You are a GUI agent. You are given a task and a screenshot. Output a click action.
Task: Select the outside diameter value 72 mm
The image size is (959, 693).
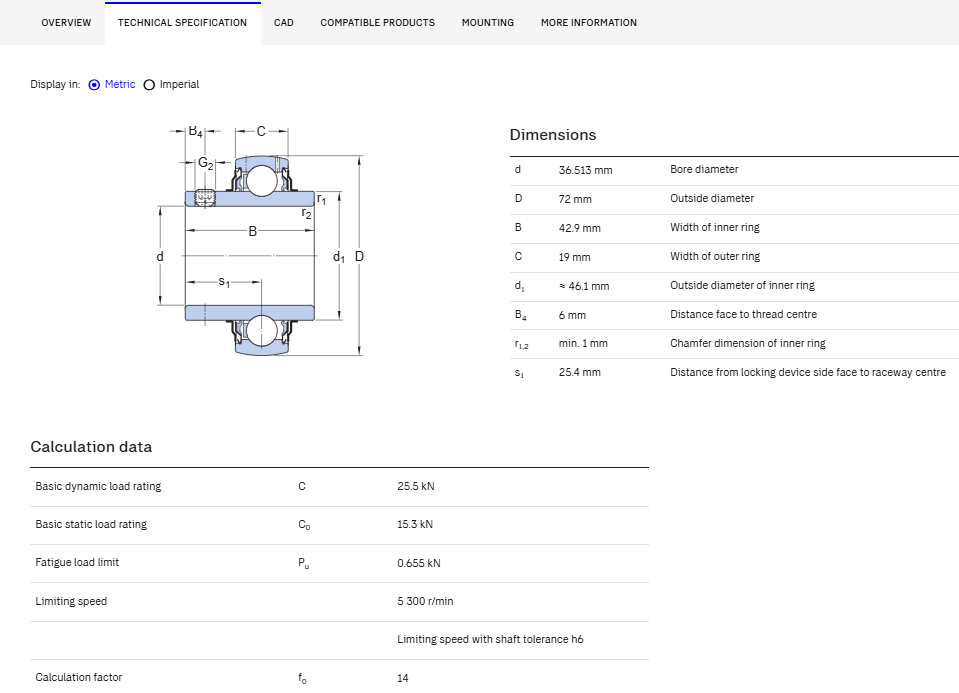(x=575, y=199)
